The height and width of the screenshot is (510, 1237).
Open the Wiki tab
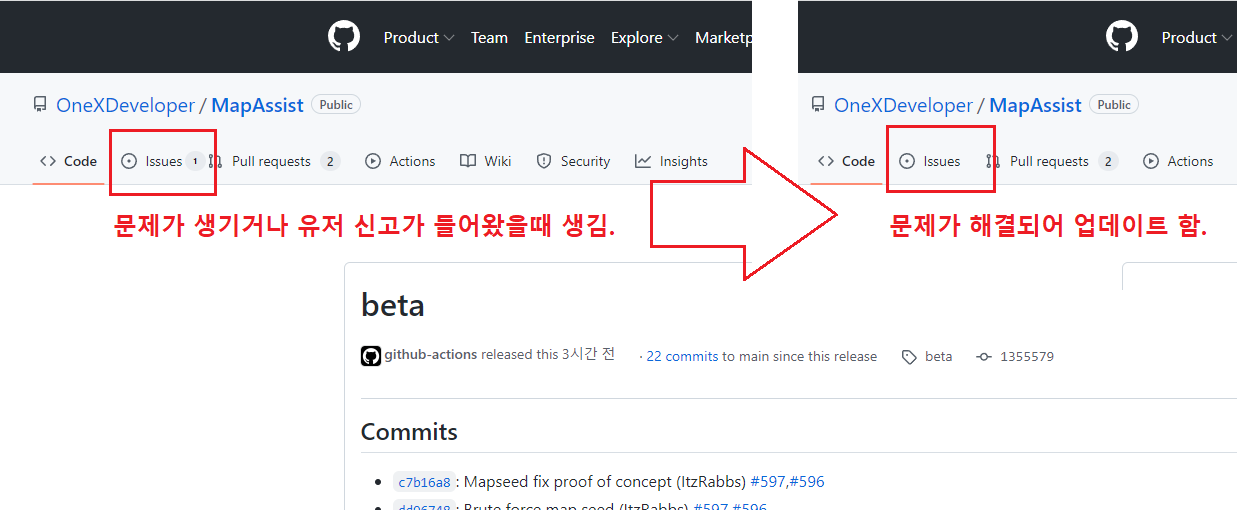pyautogui.click(x=485, y=161)
